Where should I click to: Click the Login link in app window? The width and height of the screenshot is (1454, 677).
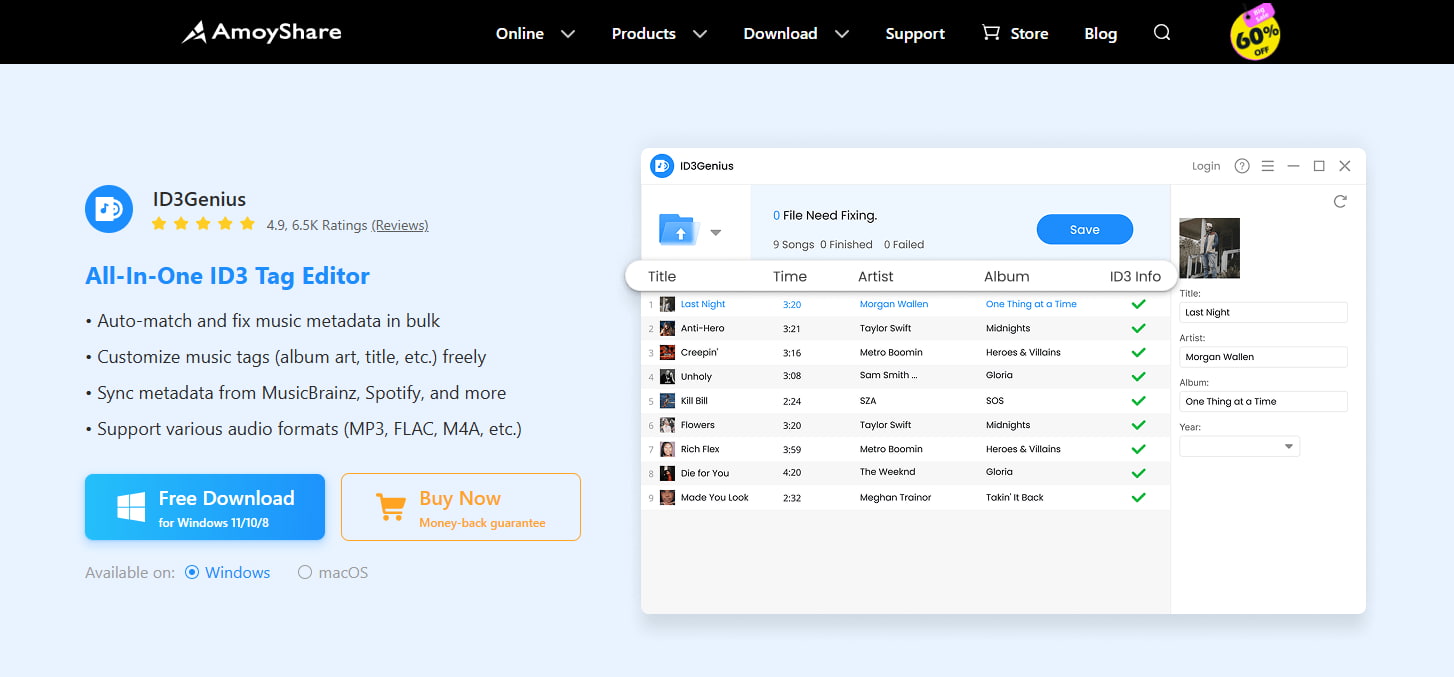tap(1206, 166)
